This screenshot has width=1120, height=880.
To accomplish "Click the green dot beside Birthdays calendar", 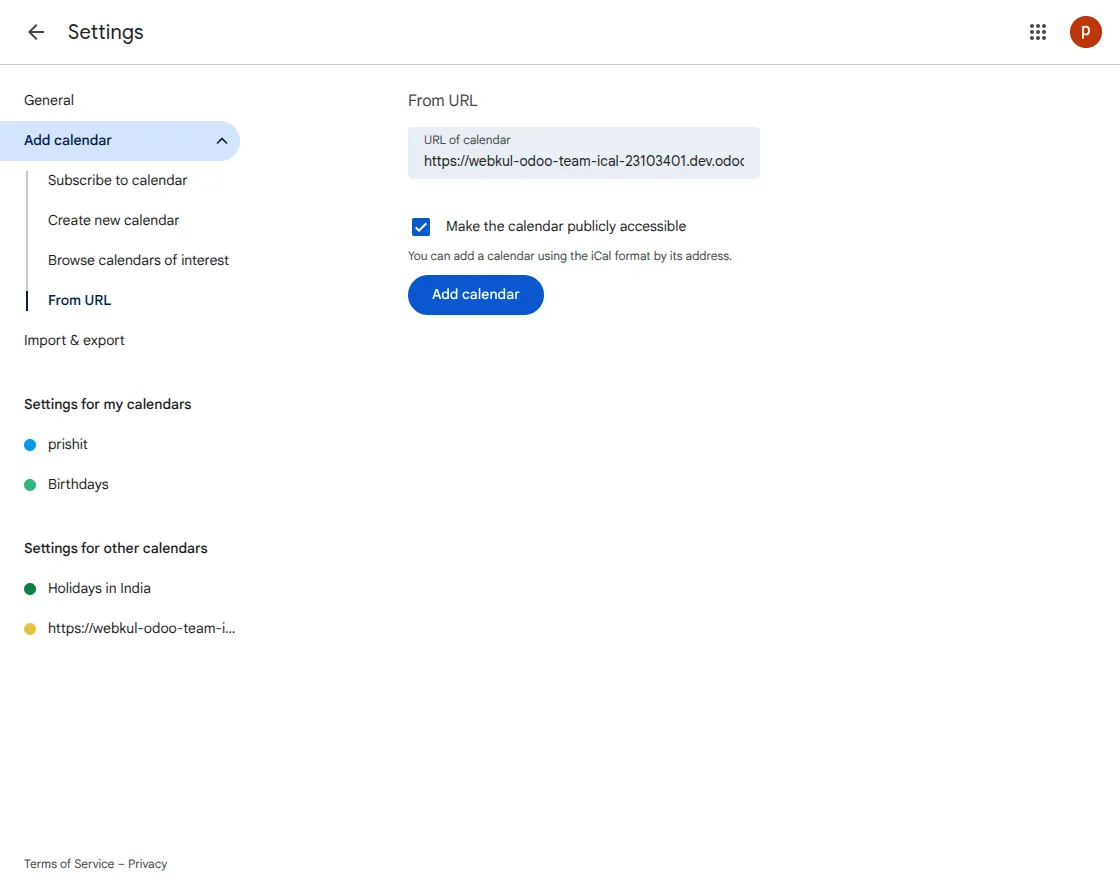I will 30,484.
